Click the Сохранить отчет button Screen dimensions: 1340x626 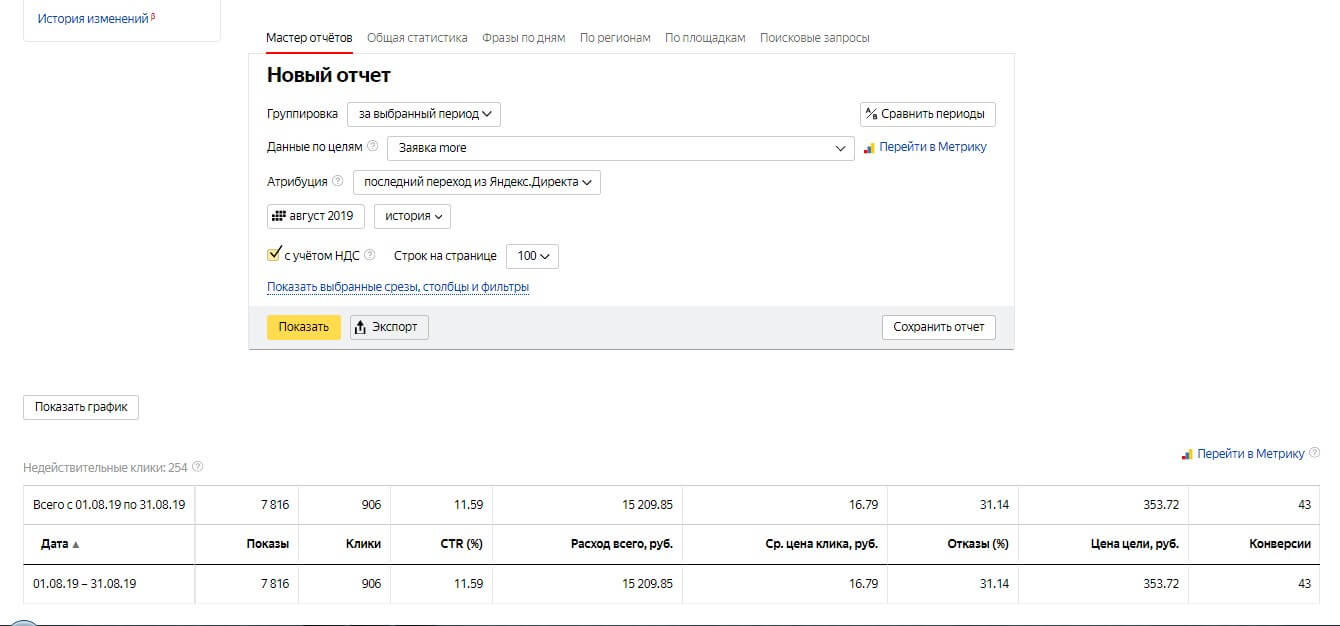(938, 327)
